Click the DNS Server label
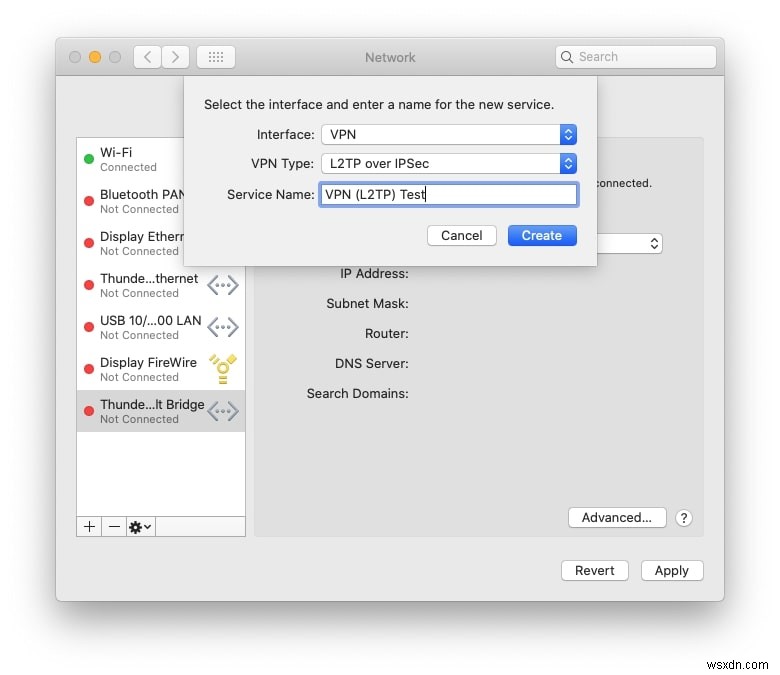The image size is (780, 675). tap(372, 363)
